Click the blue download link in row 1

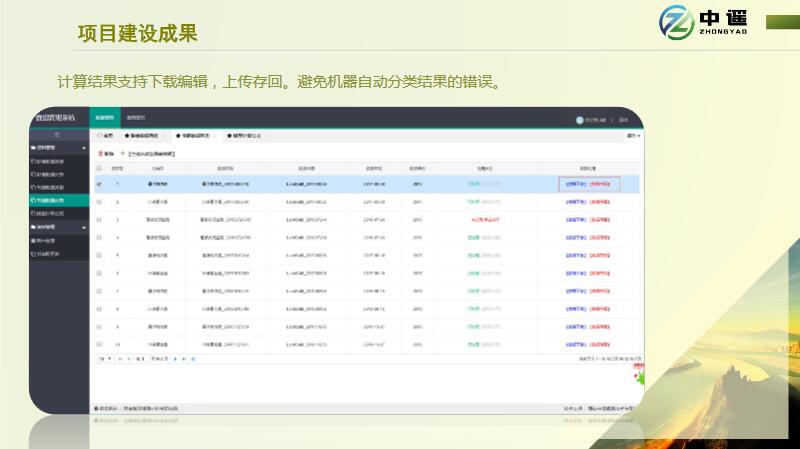pos(575,184)
